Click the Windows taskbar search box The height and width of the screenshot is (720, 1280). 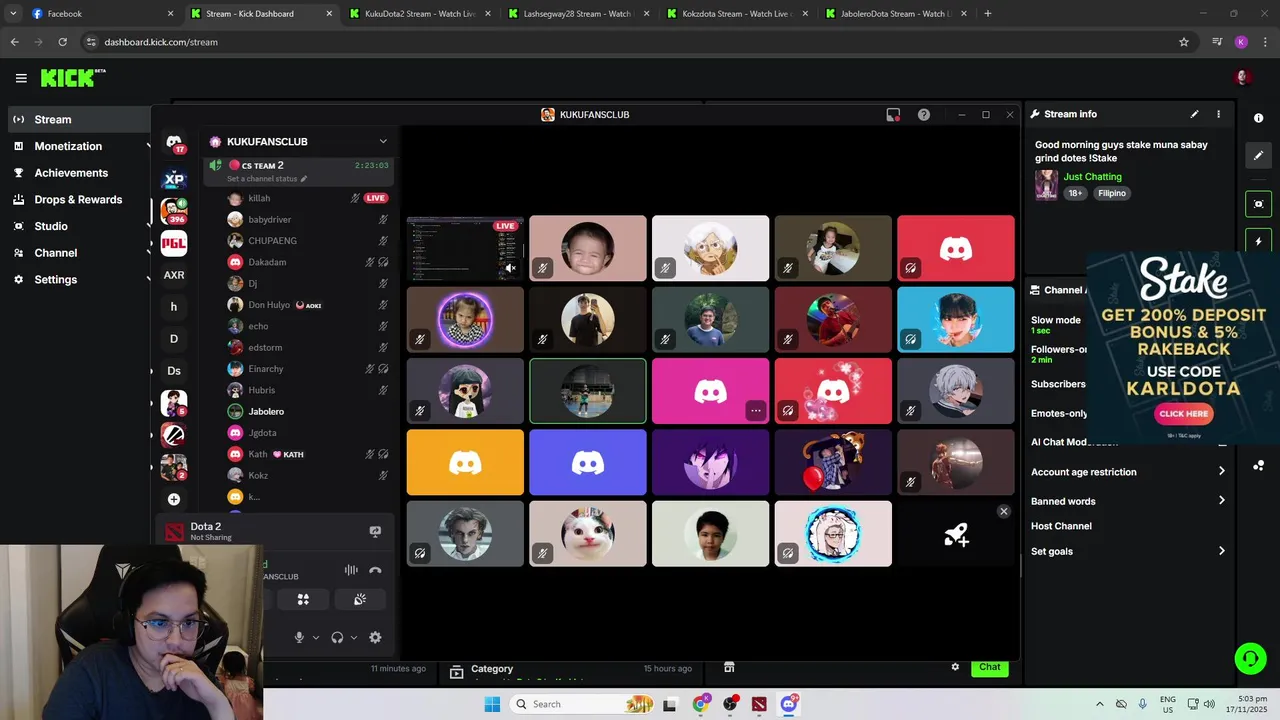582,704
